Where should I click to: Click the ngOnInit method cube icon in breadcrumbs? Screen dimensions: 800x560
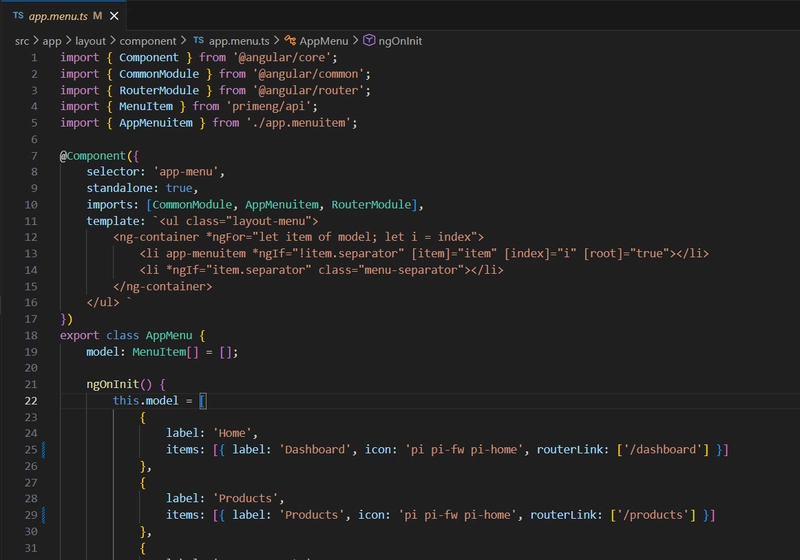[369, 41]
